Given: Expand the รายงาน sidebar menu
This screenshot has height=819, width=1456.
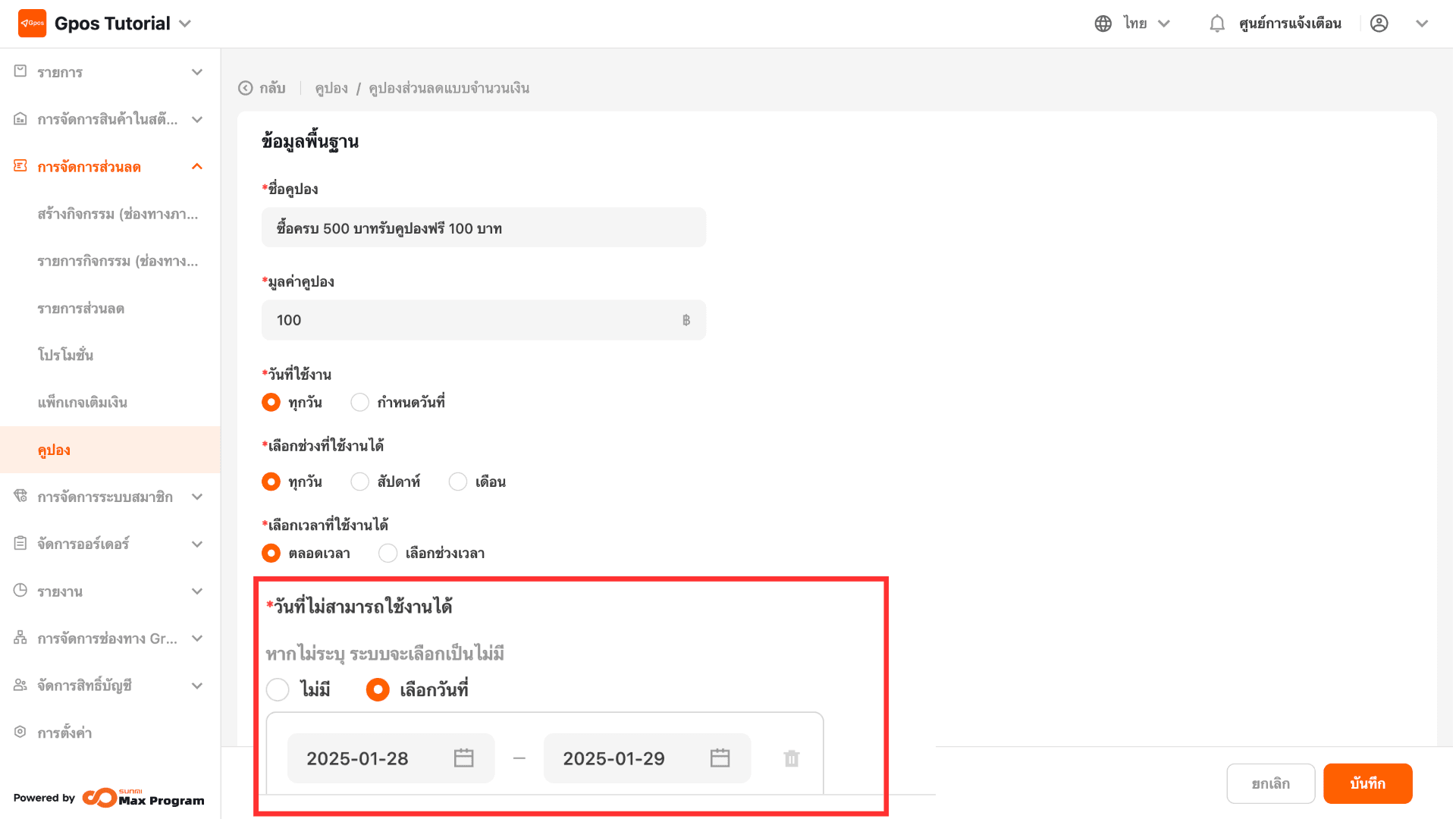Looking at the screenshot, I should point(110,591).
